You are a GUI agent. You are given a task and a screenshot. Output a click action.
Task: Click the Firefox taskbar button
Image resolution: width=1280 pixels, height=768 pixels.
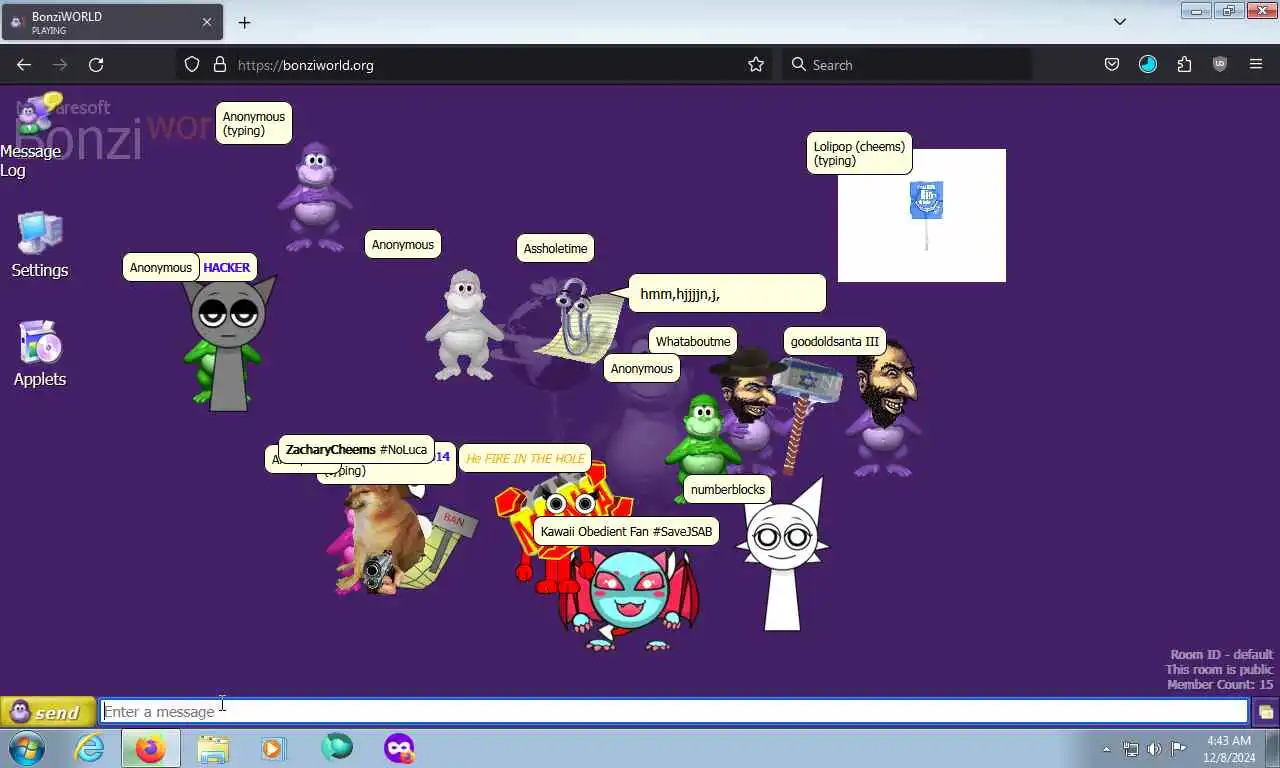click(x=151, y=748)
